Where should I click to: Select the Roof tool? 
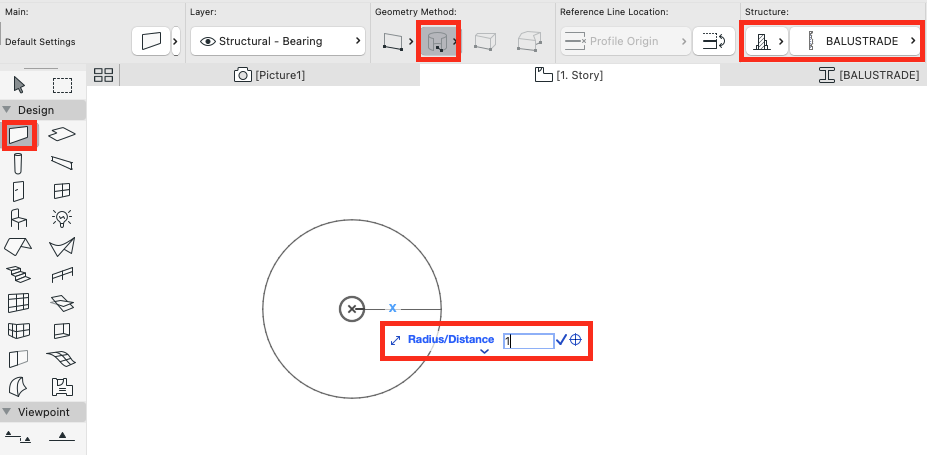(x=18, y=246)
